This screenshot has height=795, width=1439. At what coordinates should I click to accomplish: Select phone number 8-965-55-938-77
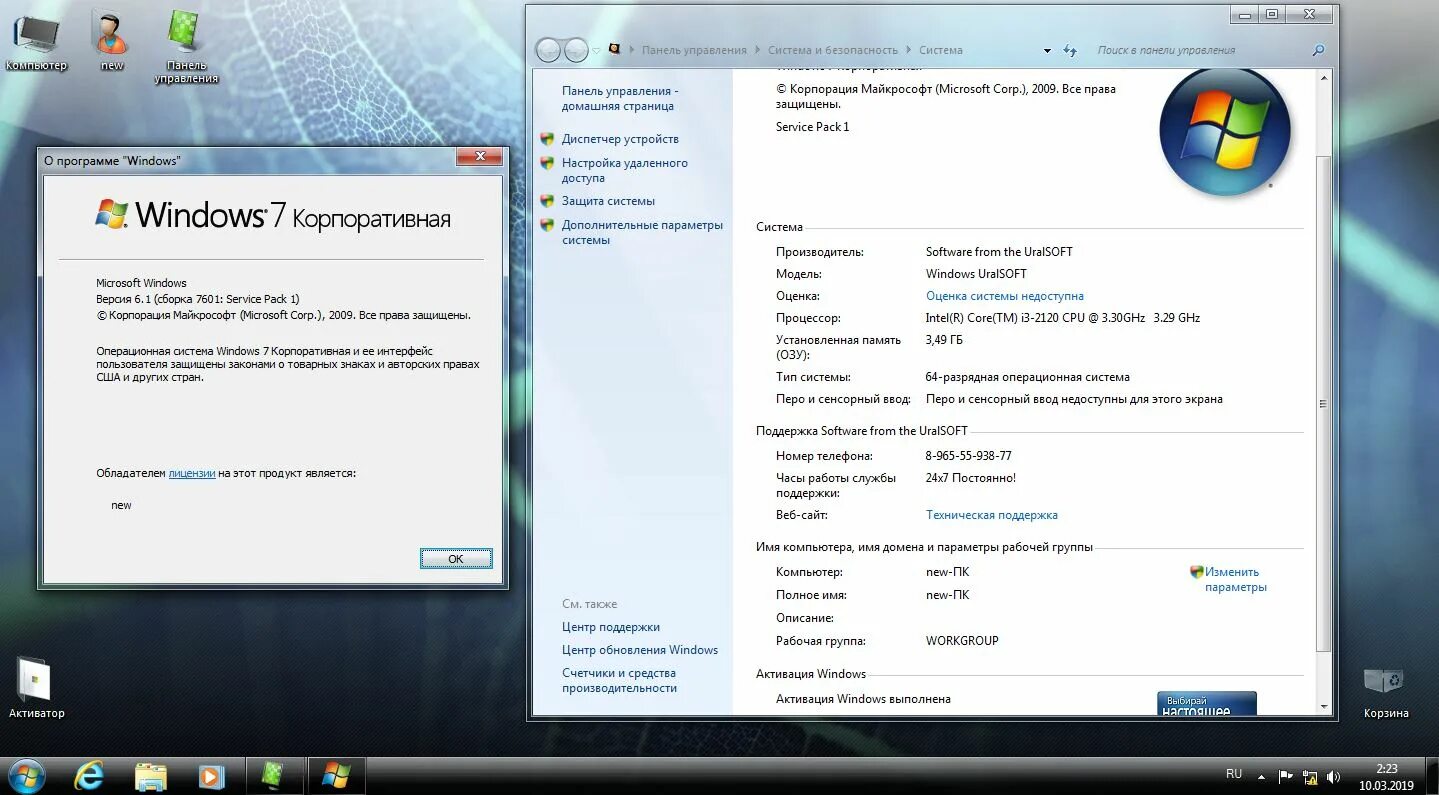969,456
